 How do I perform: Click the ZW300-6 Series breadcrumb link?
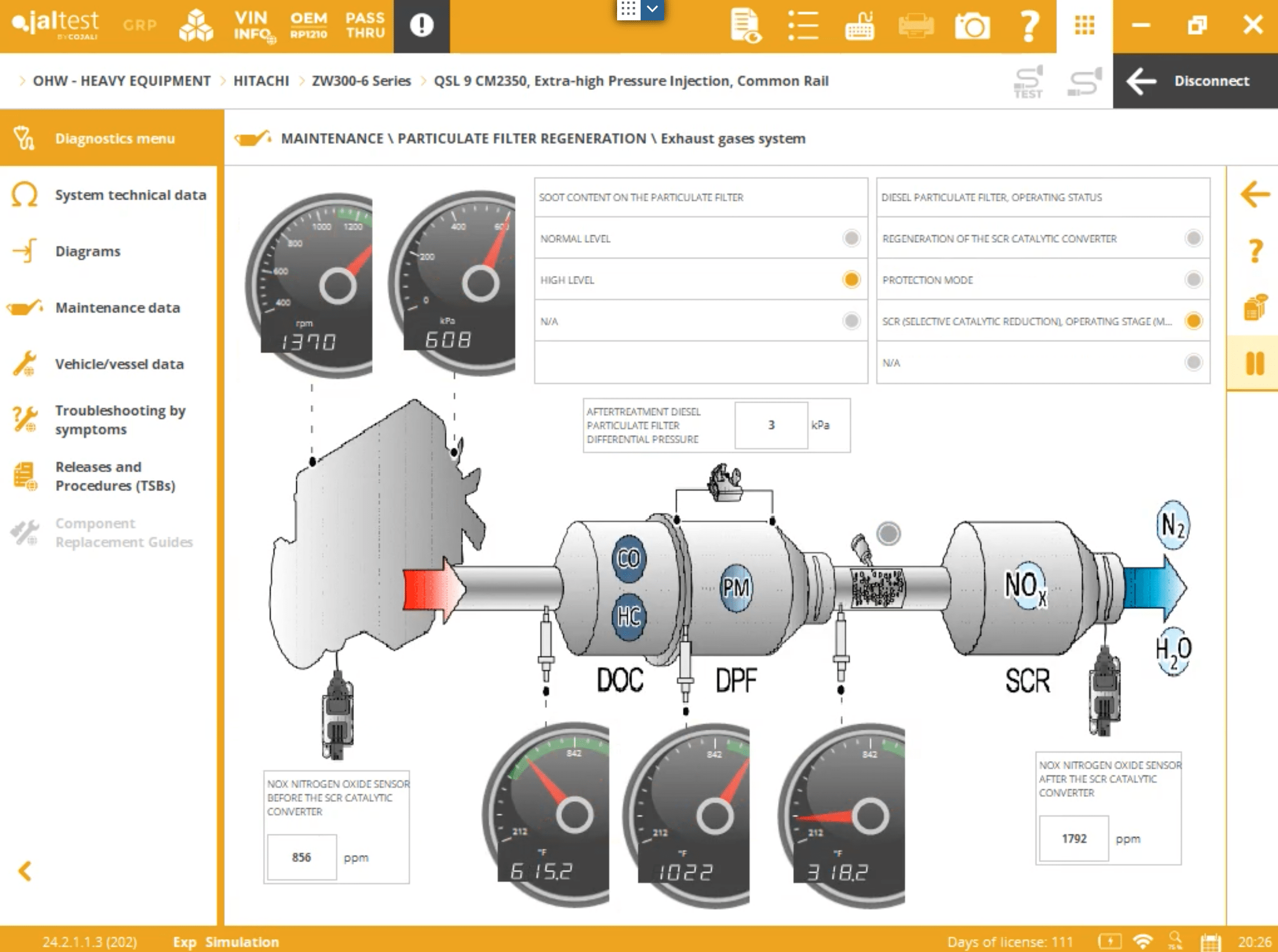click(361, 81)
